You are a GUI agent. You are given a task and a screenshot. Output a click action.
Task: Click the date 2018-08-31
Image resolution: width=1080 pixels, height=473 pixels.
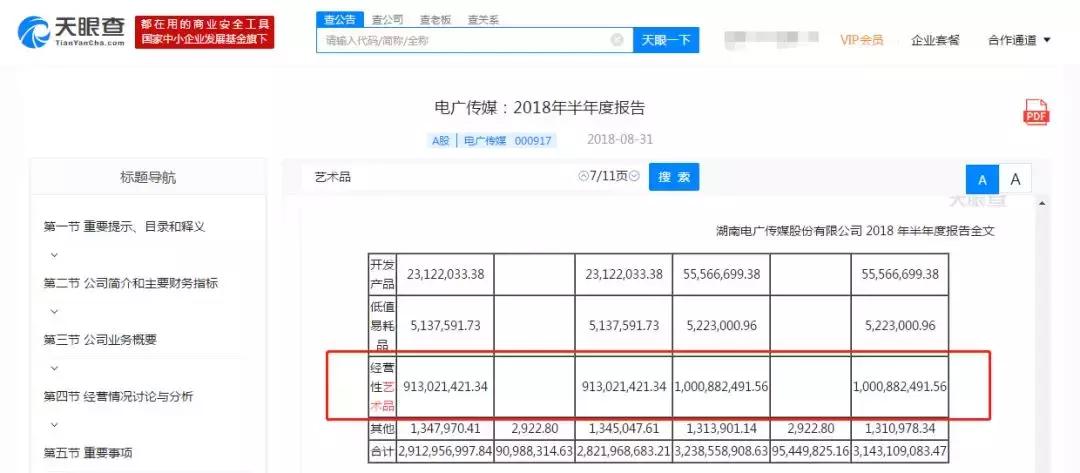620,140
